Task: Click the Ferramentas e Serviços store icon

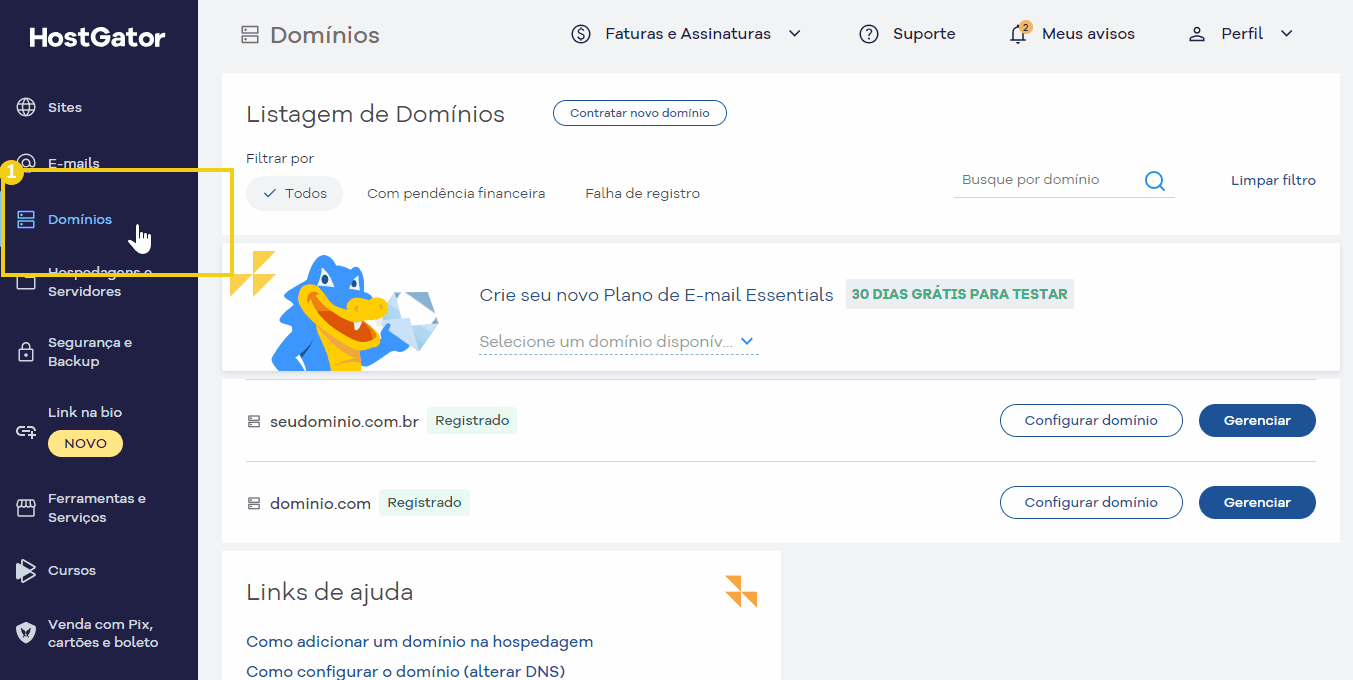Action: pos(26,508)
